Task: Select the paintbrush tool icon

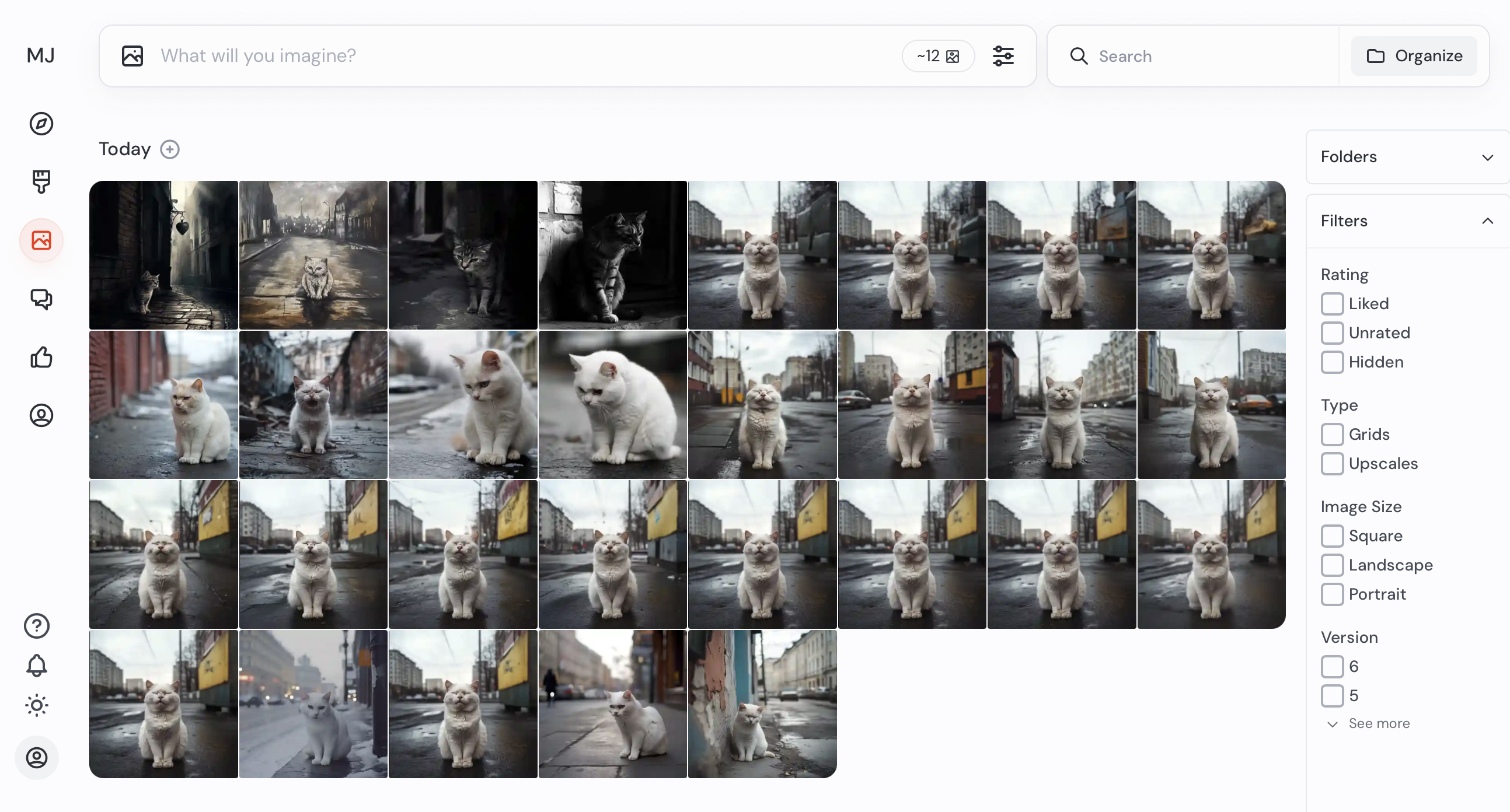Action: point(41,181)
